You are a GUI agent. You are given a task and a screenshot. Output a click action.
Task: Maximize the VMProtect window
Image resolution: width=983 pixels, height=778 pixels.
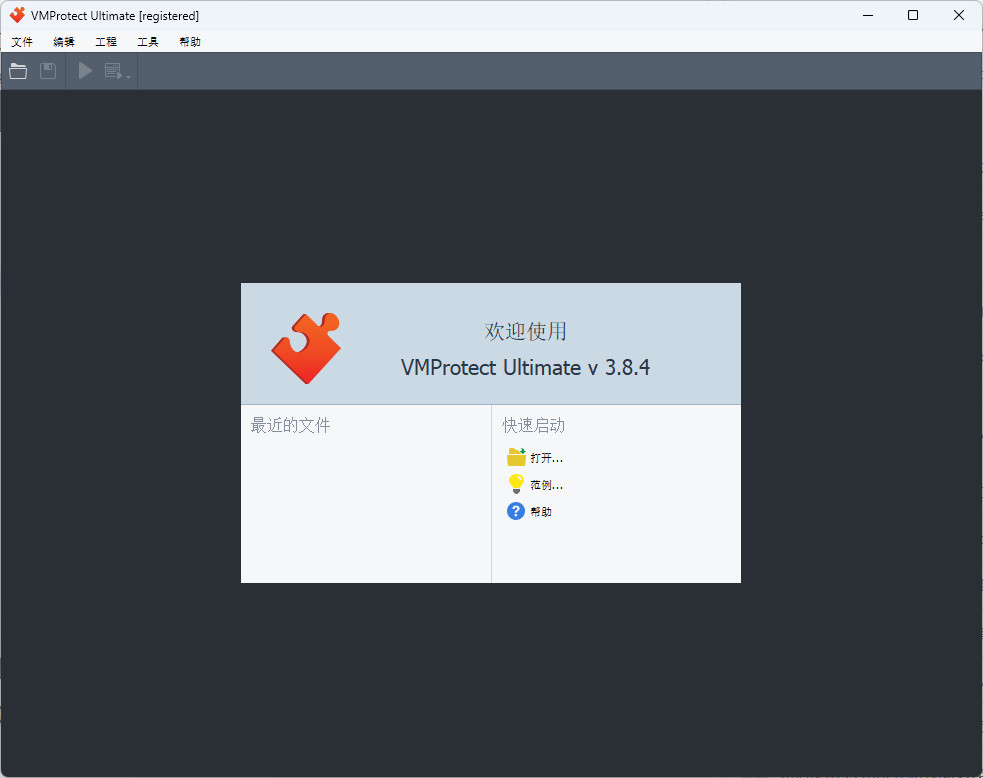(913, 15)
